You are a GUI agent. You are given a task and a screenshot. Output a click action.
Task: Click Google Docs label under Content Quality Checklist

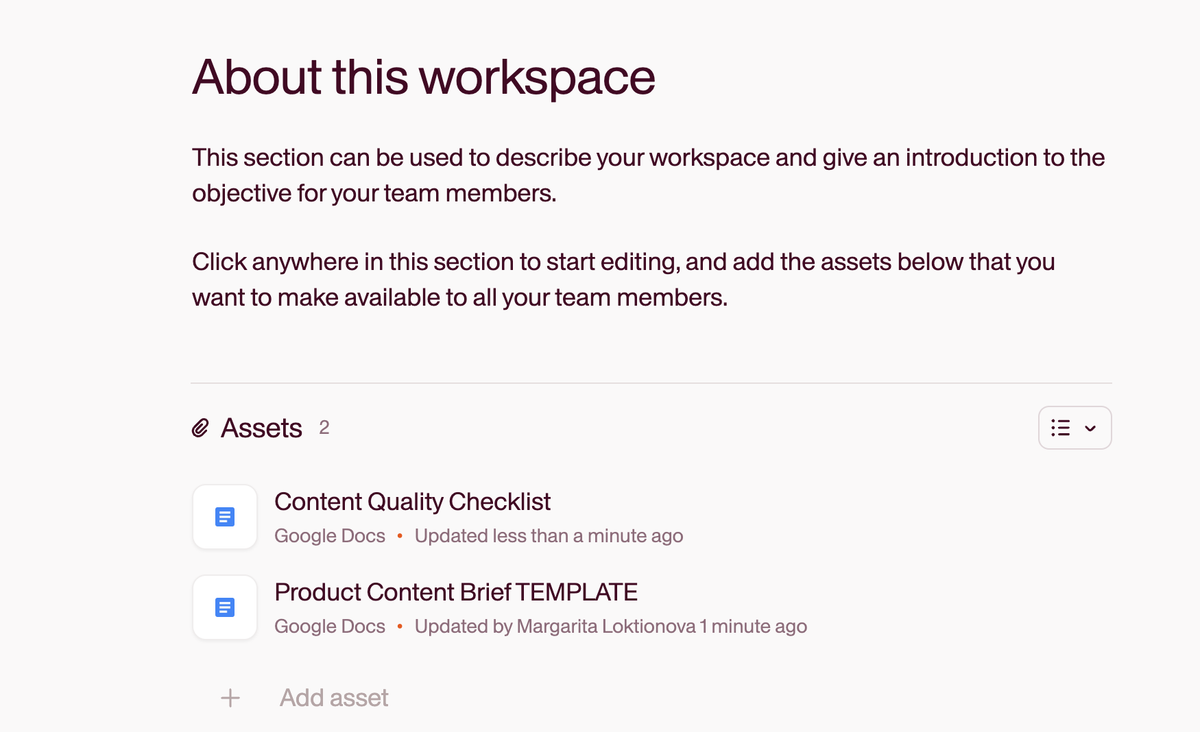coord(329,536)
